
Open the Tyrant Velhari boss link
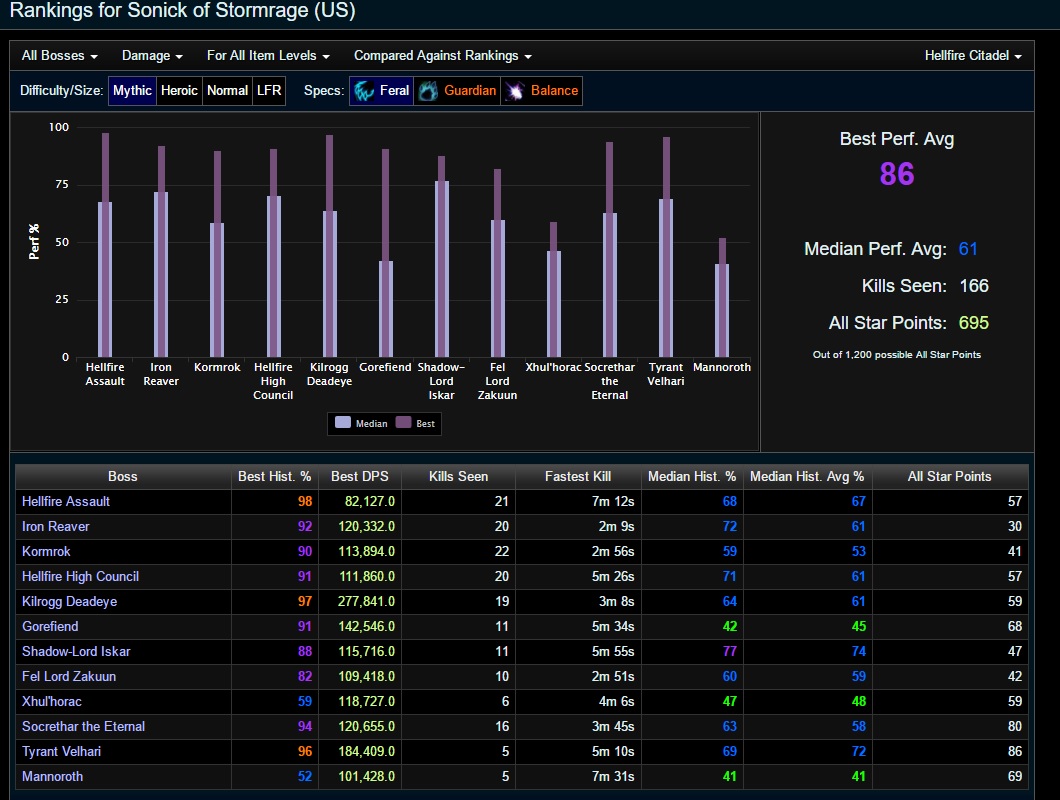tap(62, 751)
